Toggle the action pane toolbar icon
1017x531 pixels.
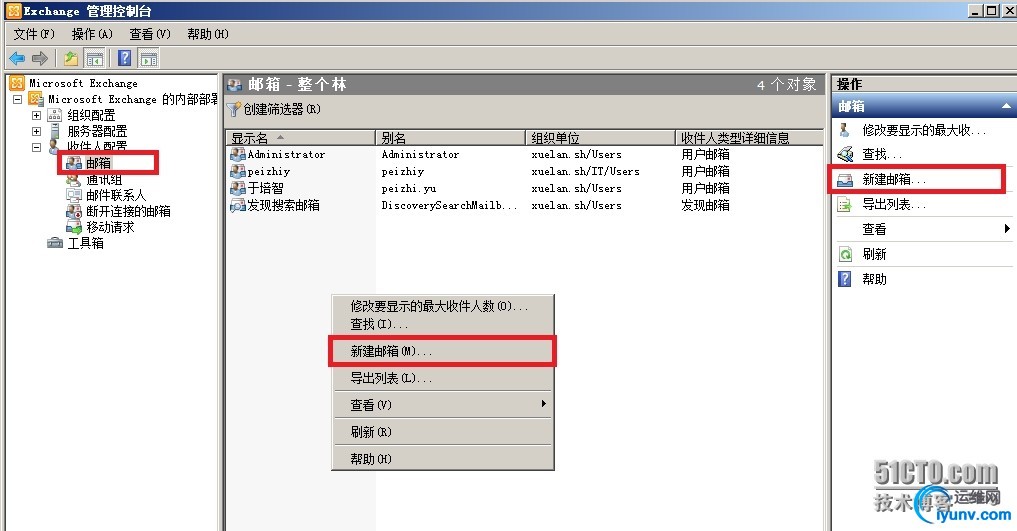149,58
